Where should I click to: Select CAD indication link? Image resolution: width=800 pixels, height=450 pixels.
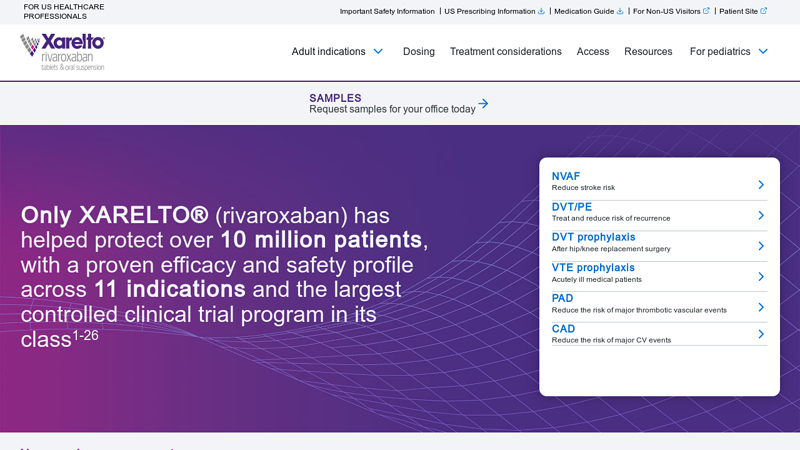click(563, 329)
